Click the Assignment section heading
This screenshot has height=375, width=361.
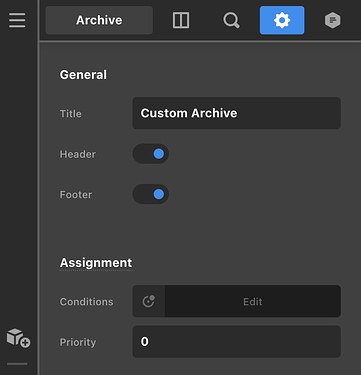click(96, 263)
